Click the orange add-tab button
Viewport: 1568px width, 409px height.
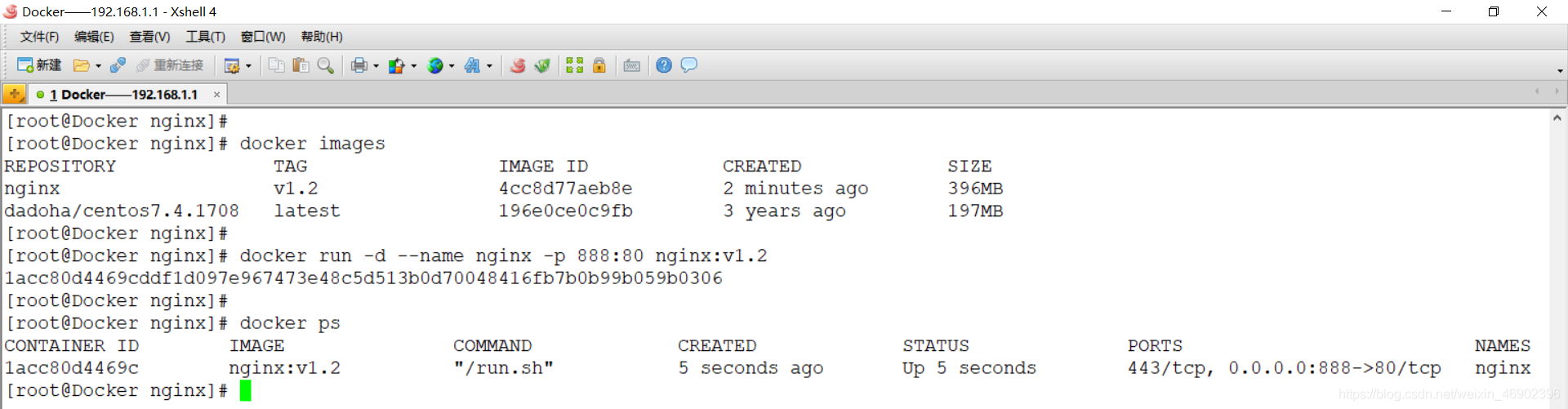coord(14,94)
